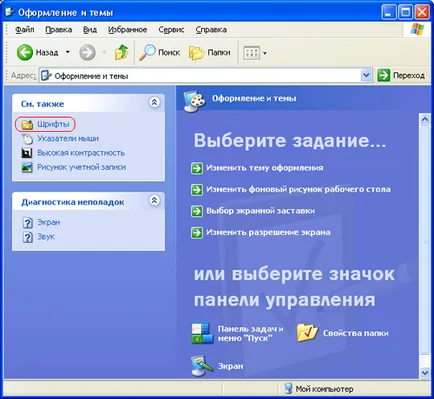This screenshot has width=434, height=399.
Task: Click the mouse icon beside Указатели мыши
Action: [27, 139]
